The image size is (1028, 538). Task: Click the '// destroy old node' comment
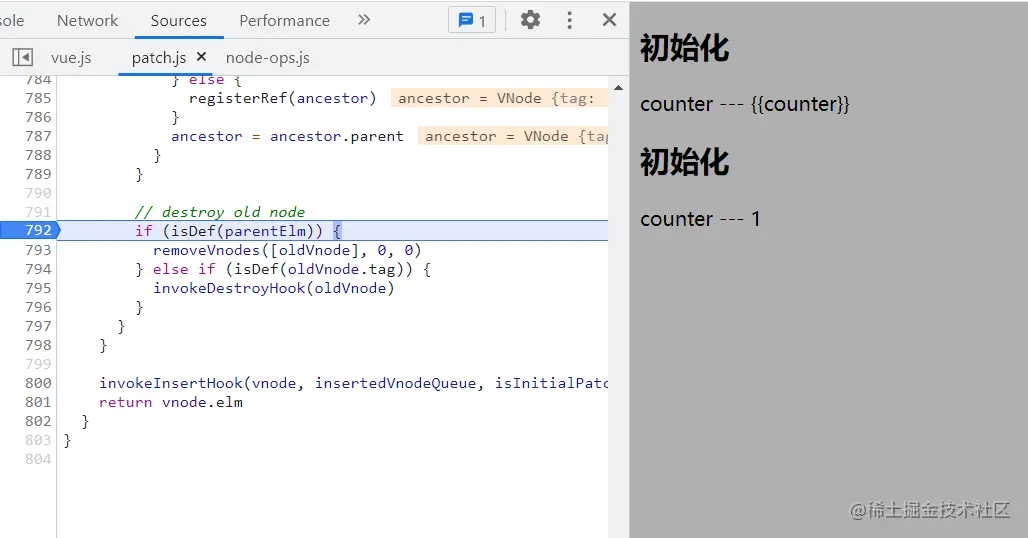220,212
